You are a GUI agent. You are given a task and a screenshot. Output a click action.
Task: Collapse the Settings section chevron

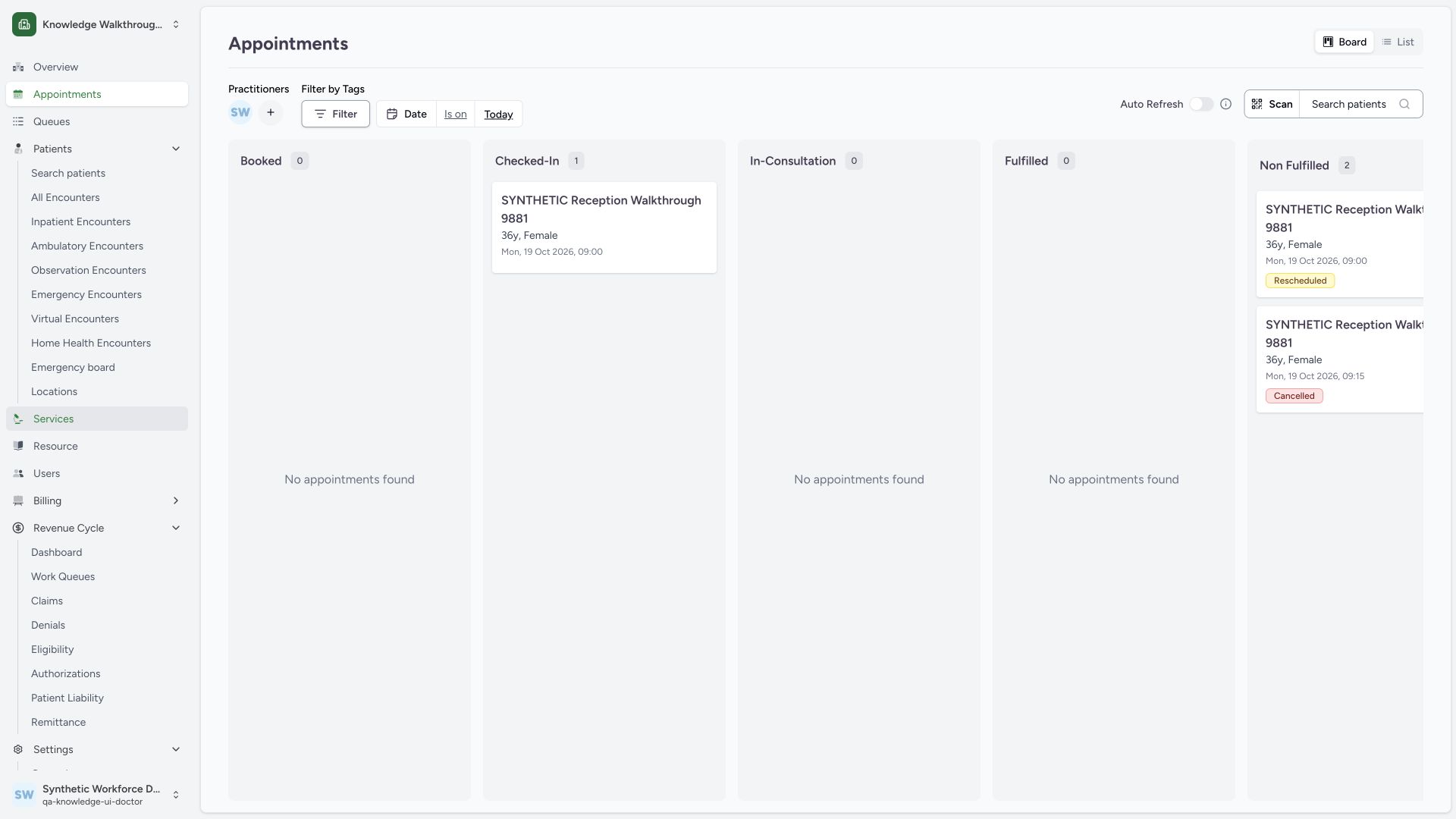coord(176,749)
